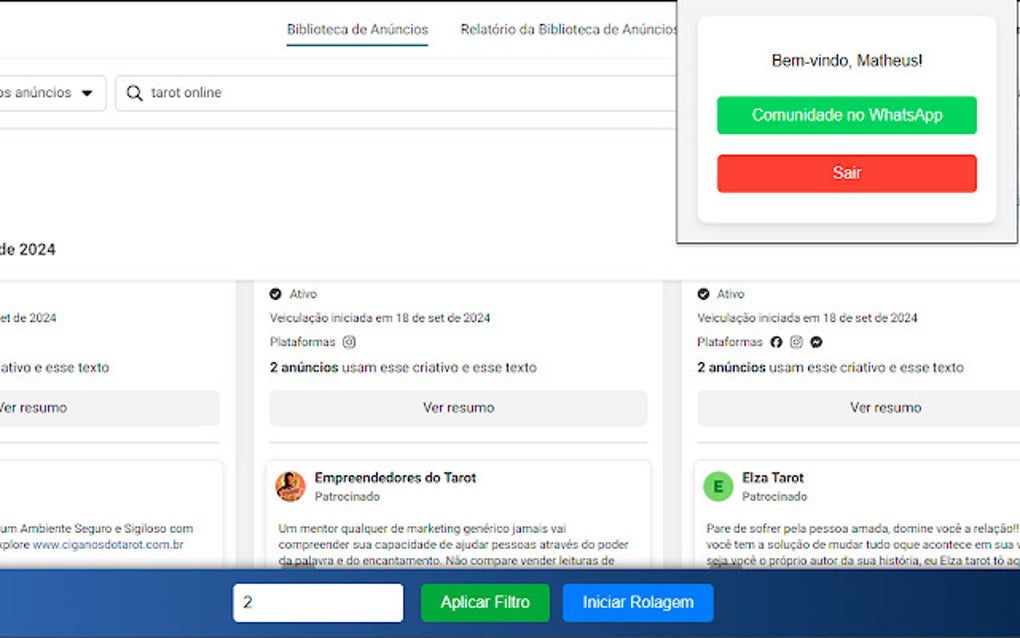Viewport: 1020px width, 638px height.
Task: Click the red Sair button
Action: tap(846, 173)
